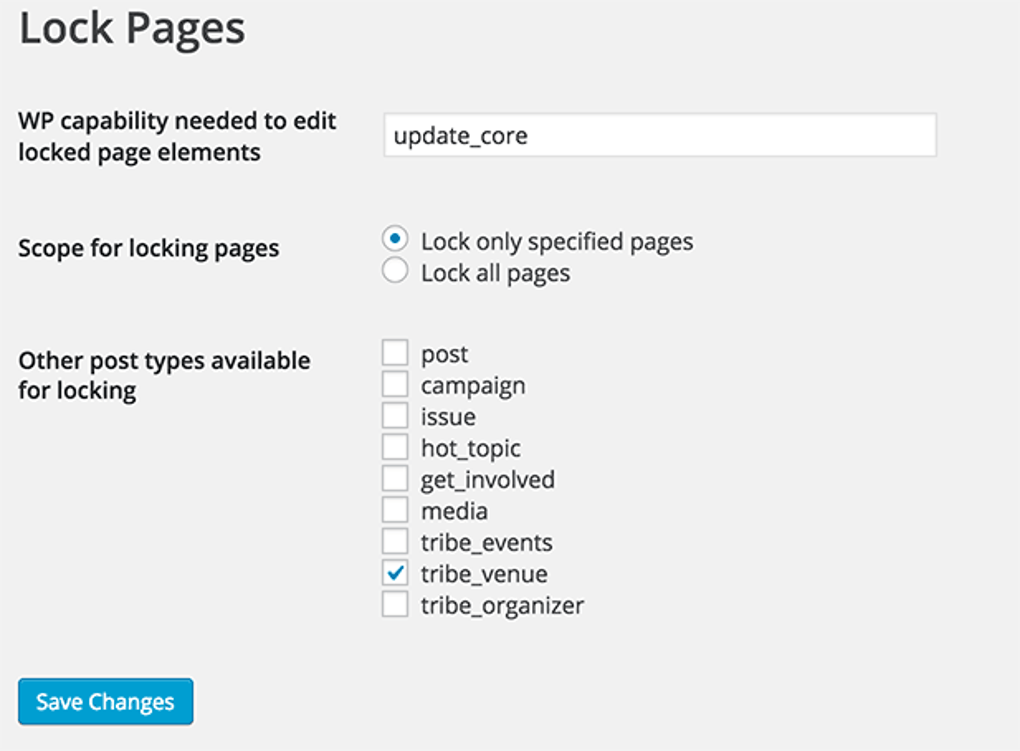Select the "Lock all pages" option
Viewport: 1020px width, 751px height.
(x=394, y=271)
